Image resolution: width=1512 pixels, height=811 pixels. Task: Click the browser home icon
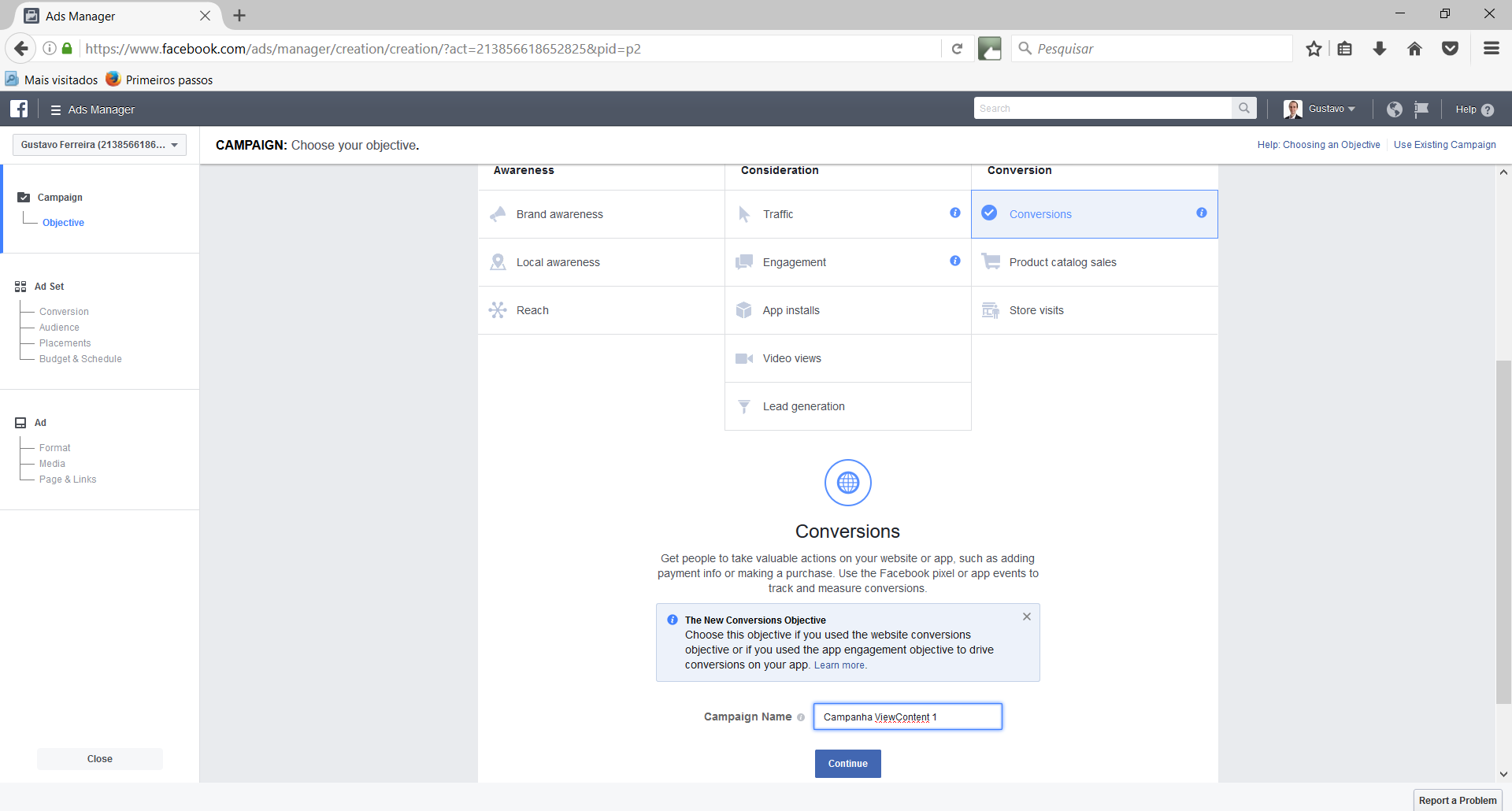click(1414, 49)
